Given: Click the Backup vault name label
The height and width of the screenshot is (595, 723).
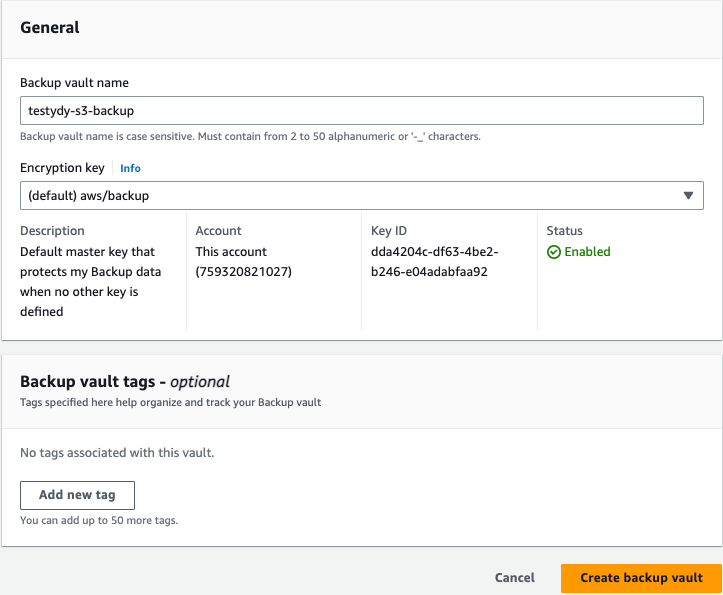Looking at the screenshot, I should (74, 83).
